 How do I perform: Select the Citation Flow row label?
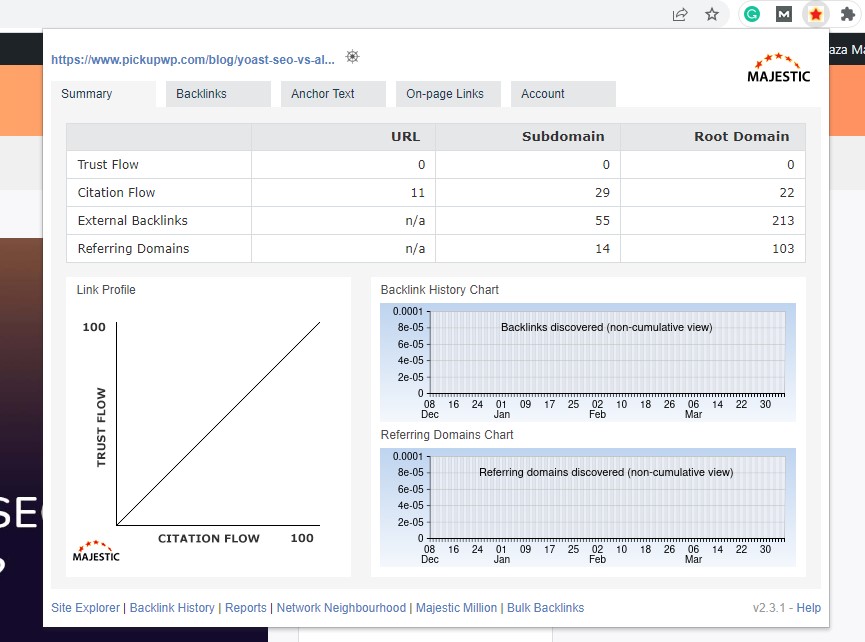[x=116, y=192]
